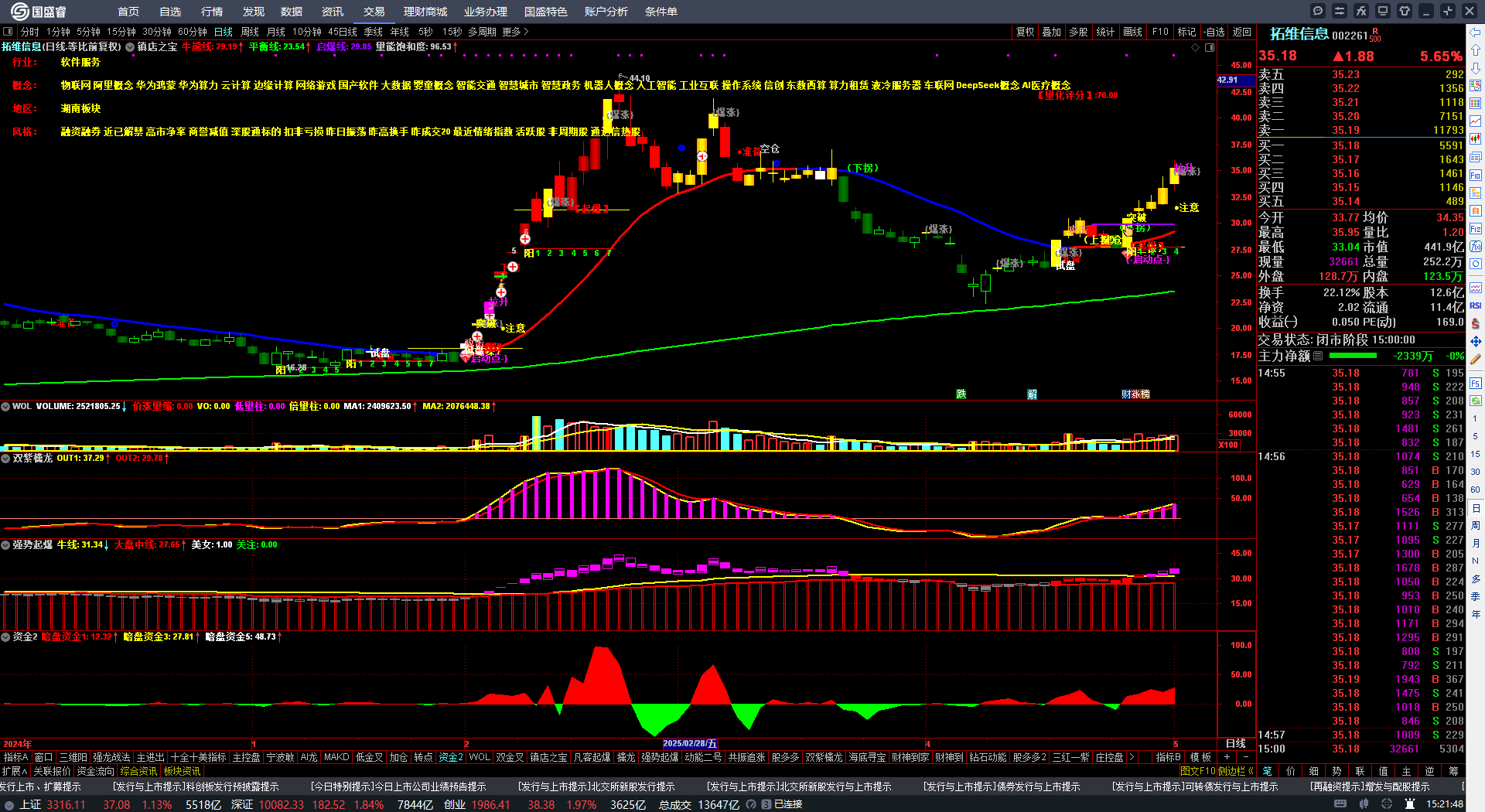Open the formula fx icon in title bar
This screenshot has height=812, width=1485.
1361,11
